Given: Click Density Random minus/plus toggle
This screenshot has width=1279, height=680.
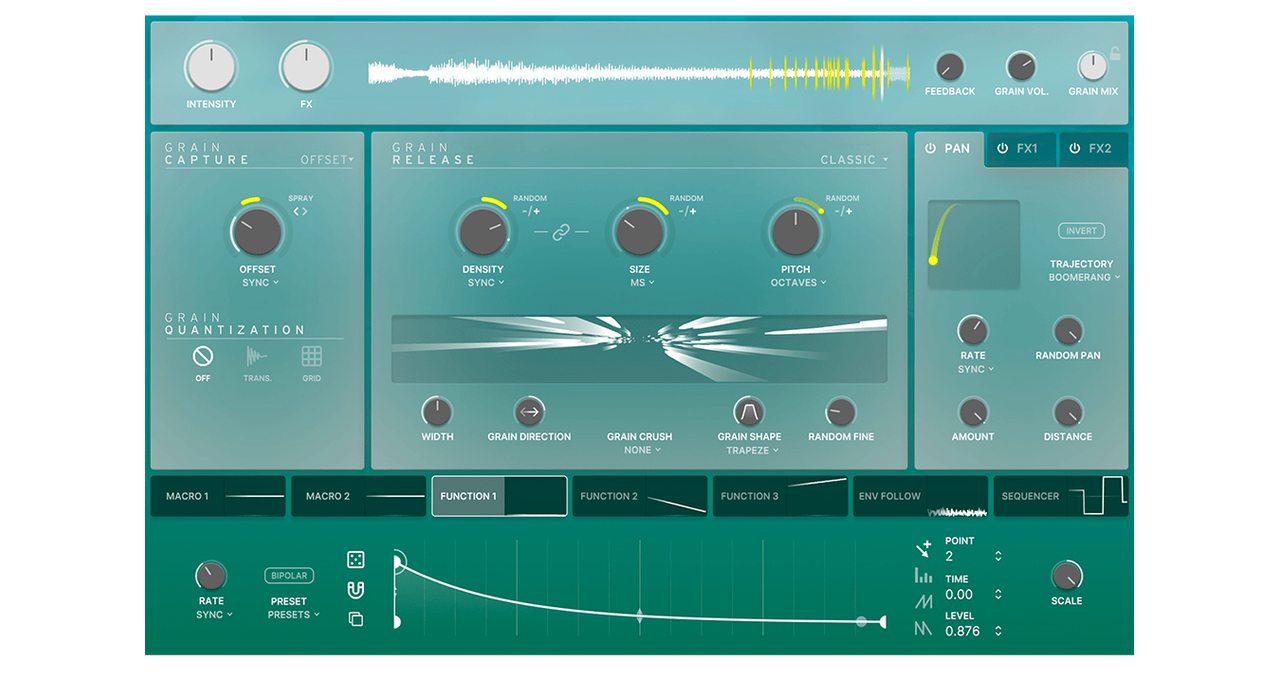Looking at the screenshot, I should click(x=530, y=211).
